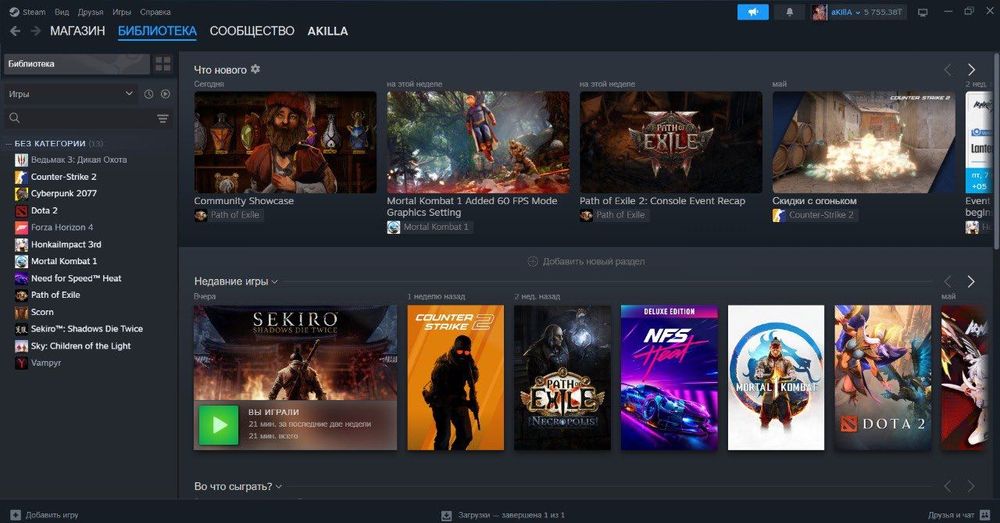The height and width of the screenshot is (523, 1000).
Task: Click the Counter-Strike 2 news tag
Action: pos(814,215)
